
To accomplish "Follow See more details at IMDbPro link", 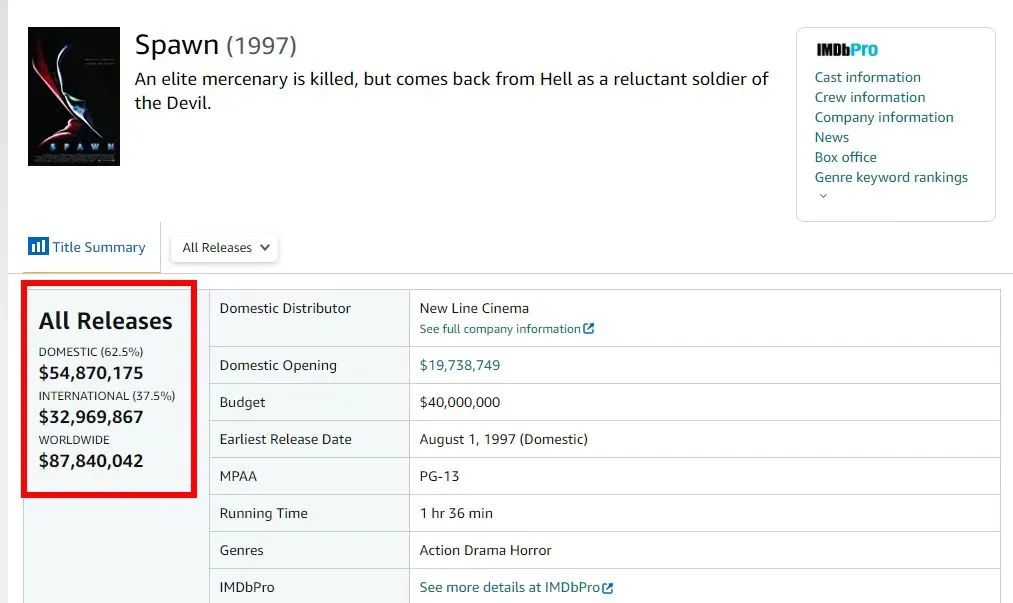I will click(x=510, y=587).
